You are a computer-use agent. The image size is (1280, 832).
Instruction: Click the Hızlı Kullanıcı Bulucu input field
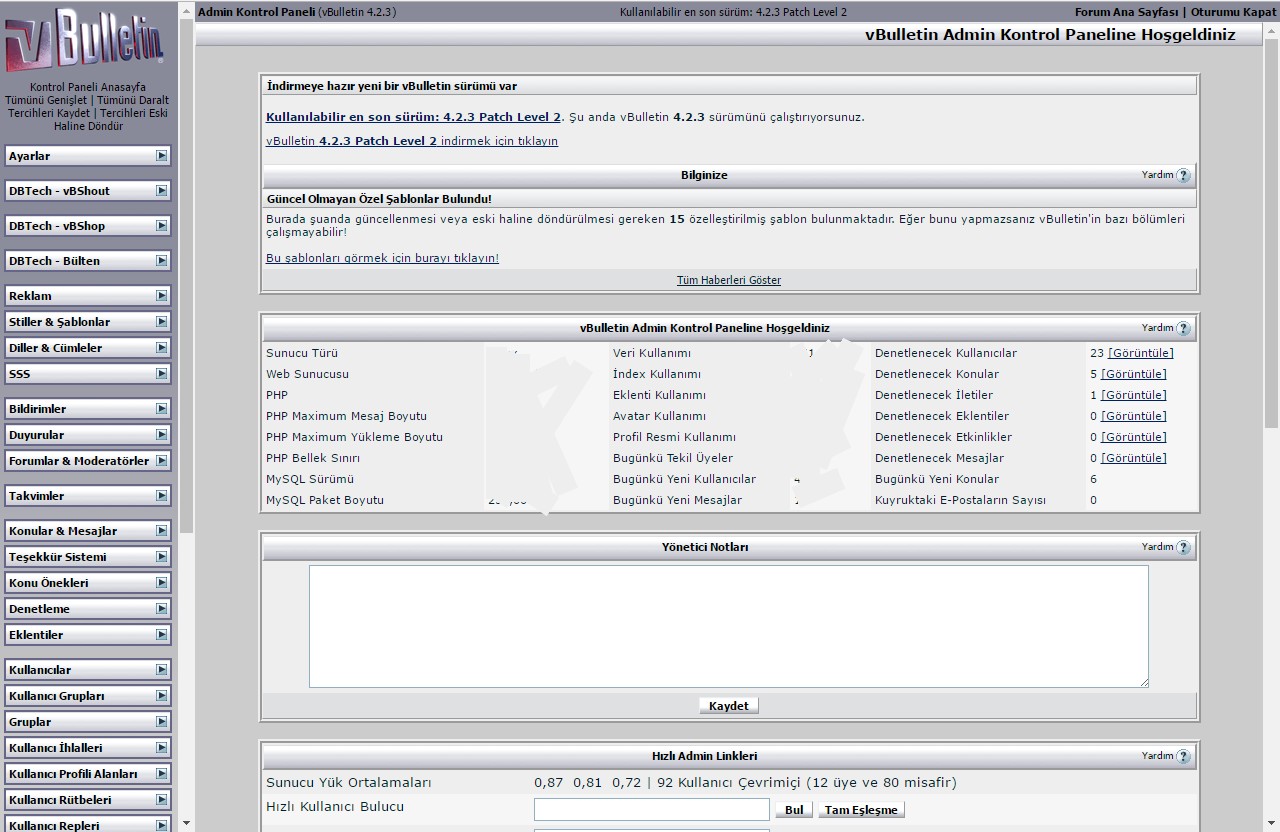[x=652, y=810]
